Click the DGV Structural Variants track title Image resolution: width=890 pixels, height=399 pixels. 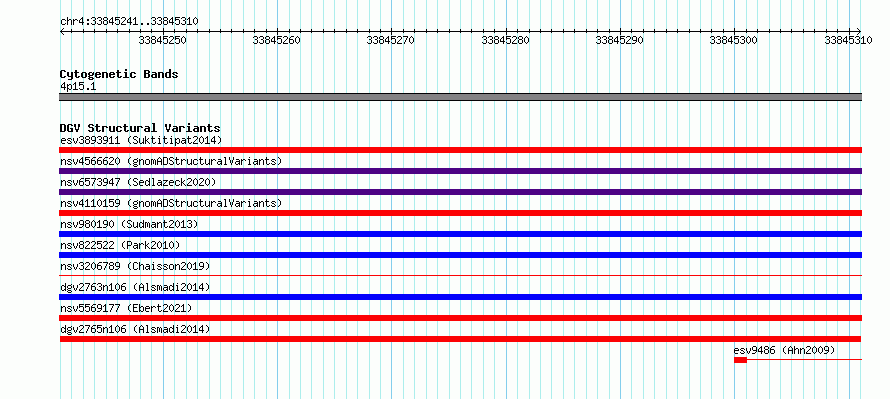[140, 128]
